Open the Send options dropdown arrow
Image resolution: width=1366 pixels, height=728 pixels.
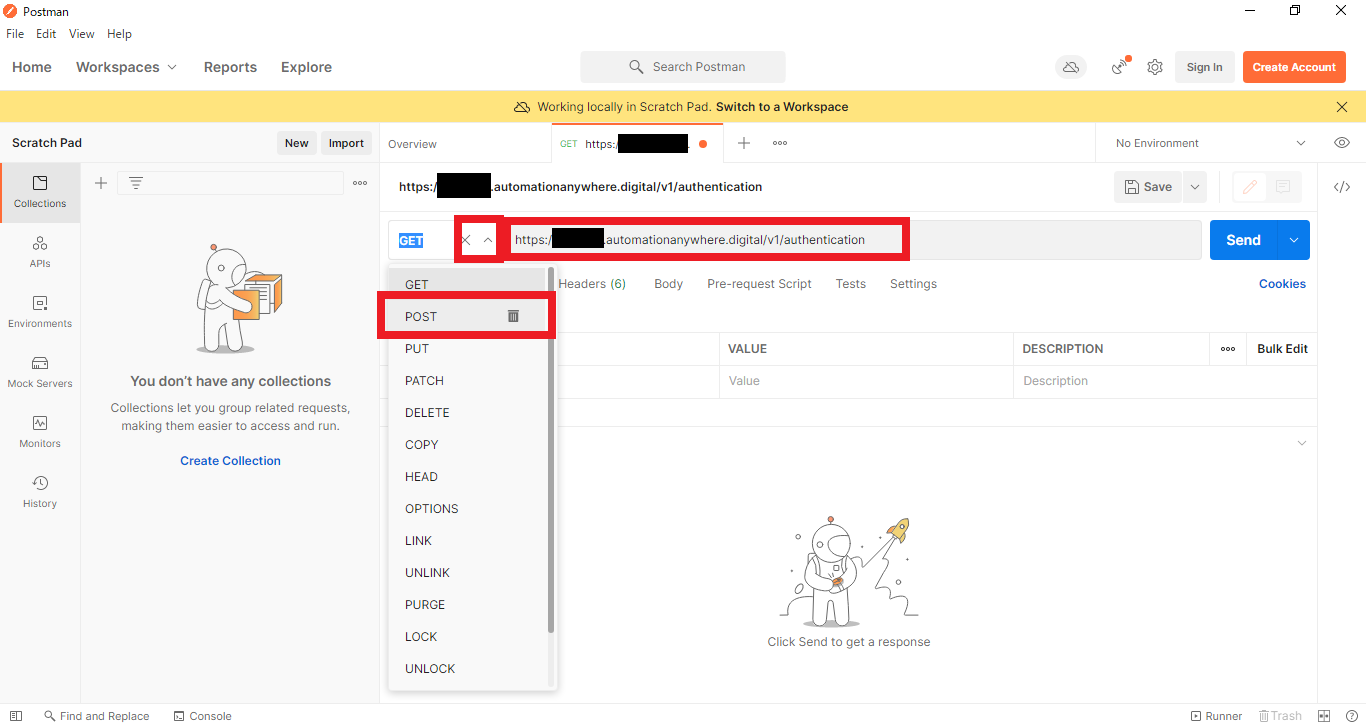point(1294,240)
